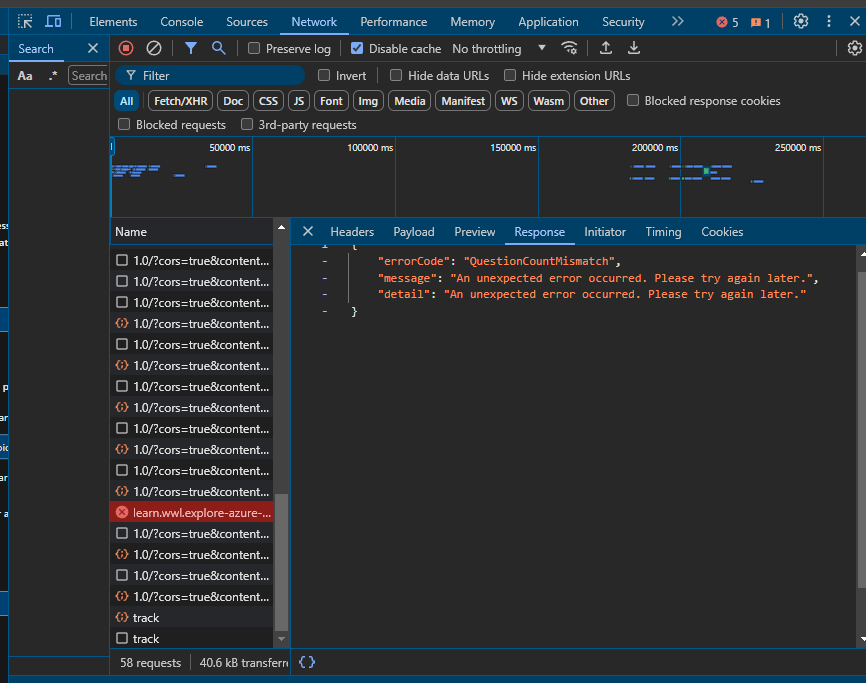The height and width of the screenshot is (683, 866).
Task: Select the failed learn.wwl.explore-azure request
Action: coord(192,512)
